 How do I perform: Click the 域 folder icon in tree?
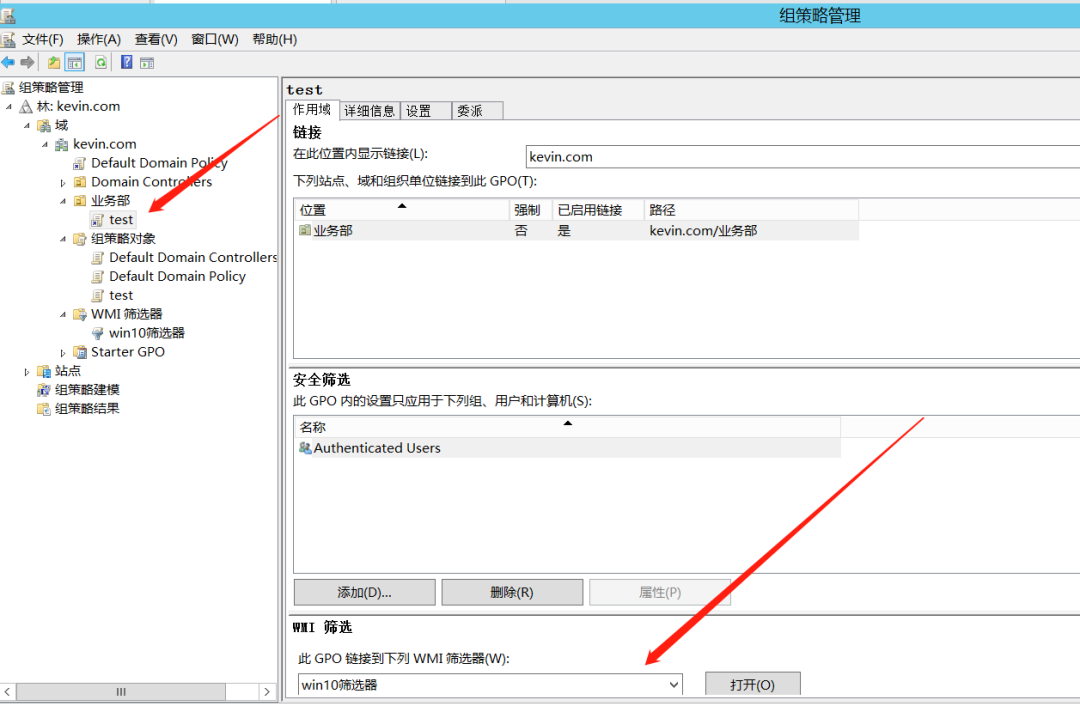[44, 125]
